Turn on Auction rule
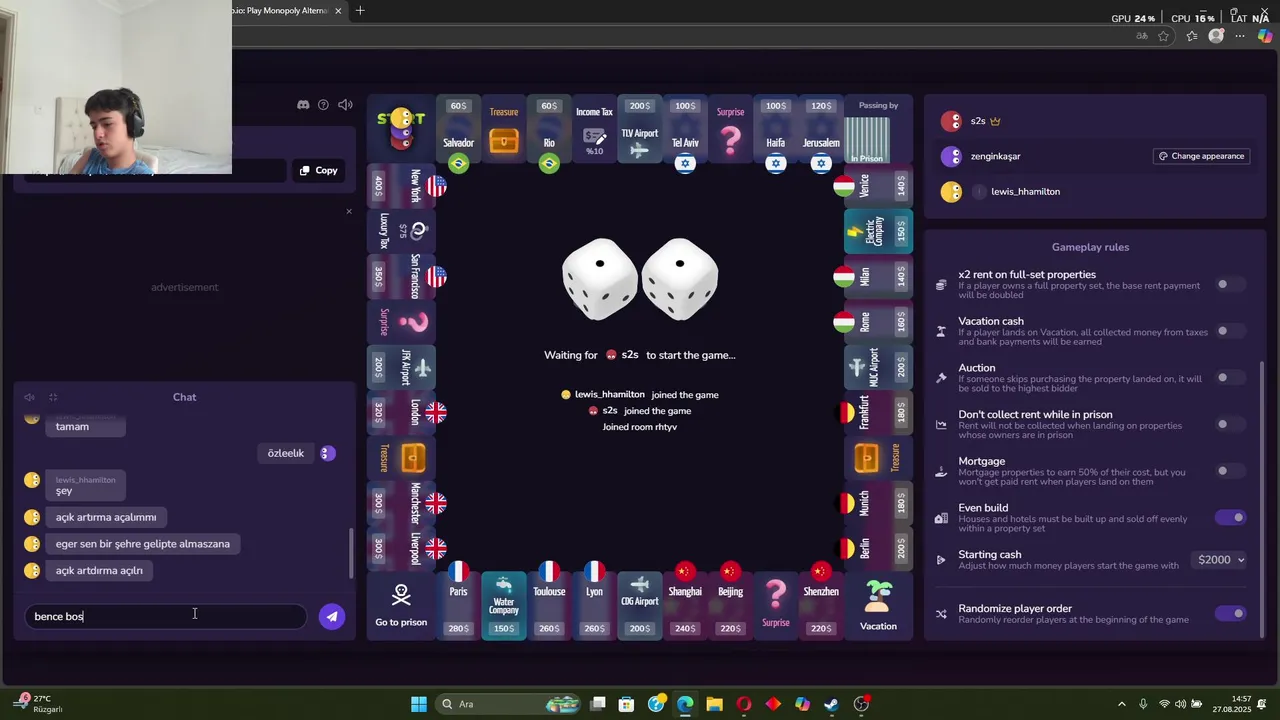The image size is (1280, 720). 1230,377
